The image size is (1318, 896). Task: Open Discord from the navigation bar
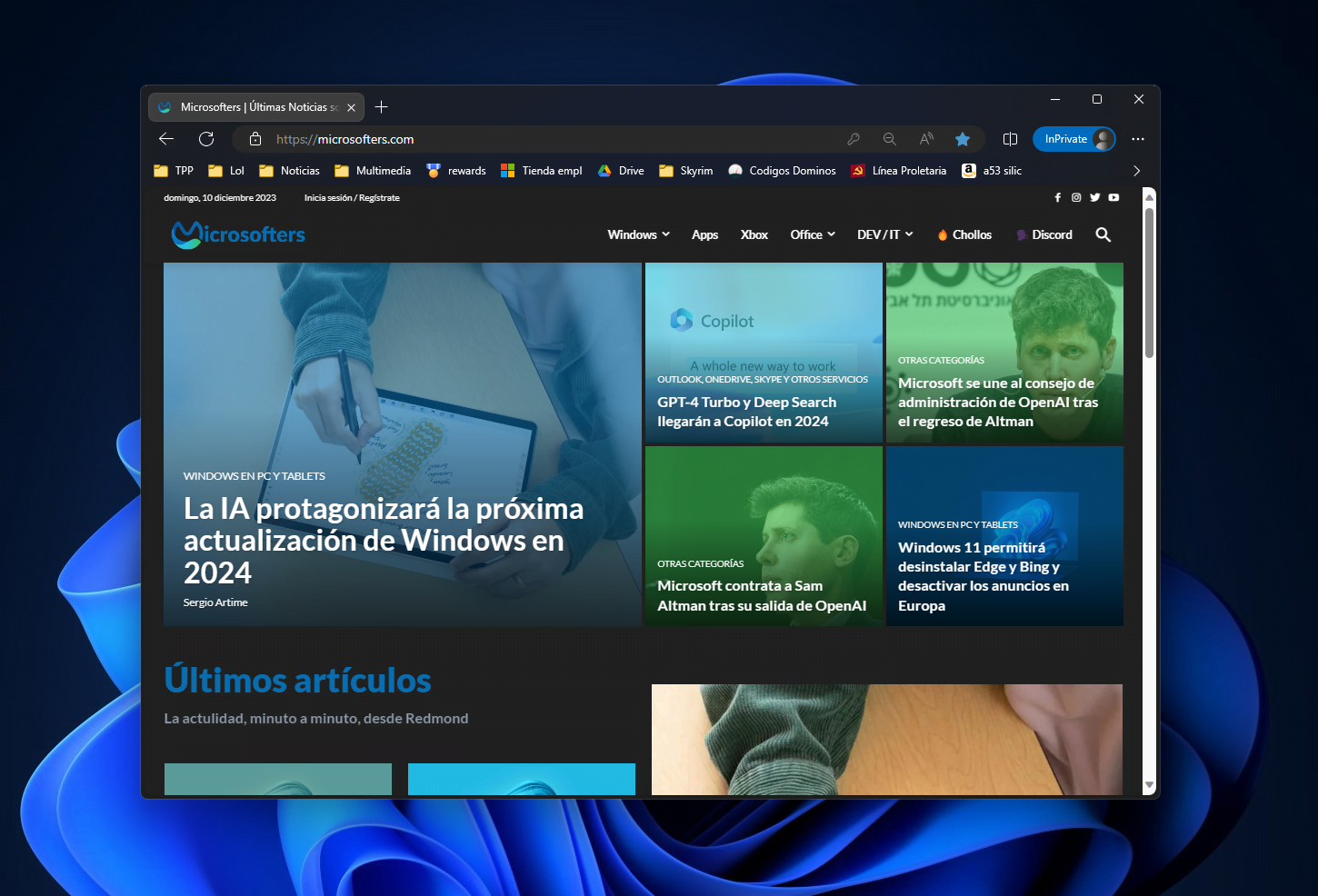tap(1043, 234)
